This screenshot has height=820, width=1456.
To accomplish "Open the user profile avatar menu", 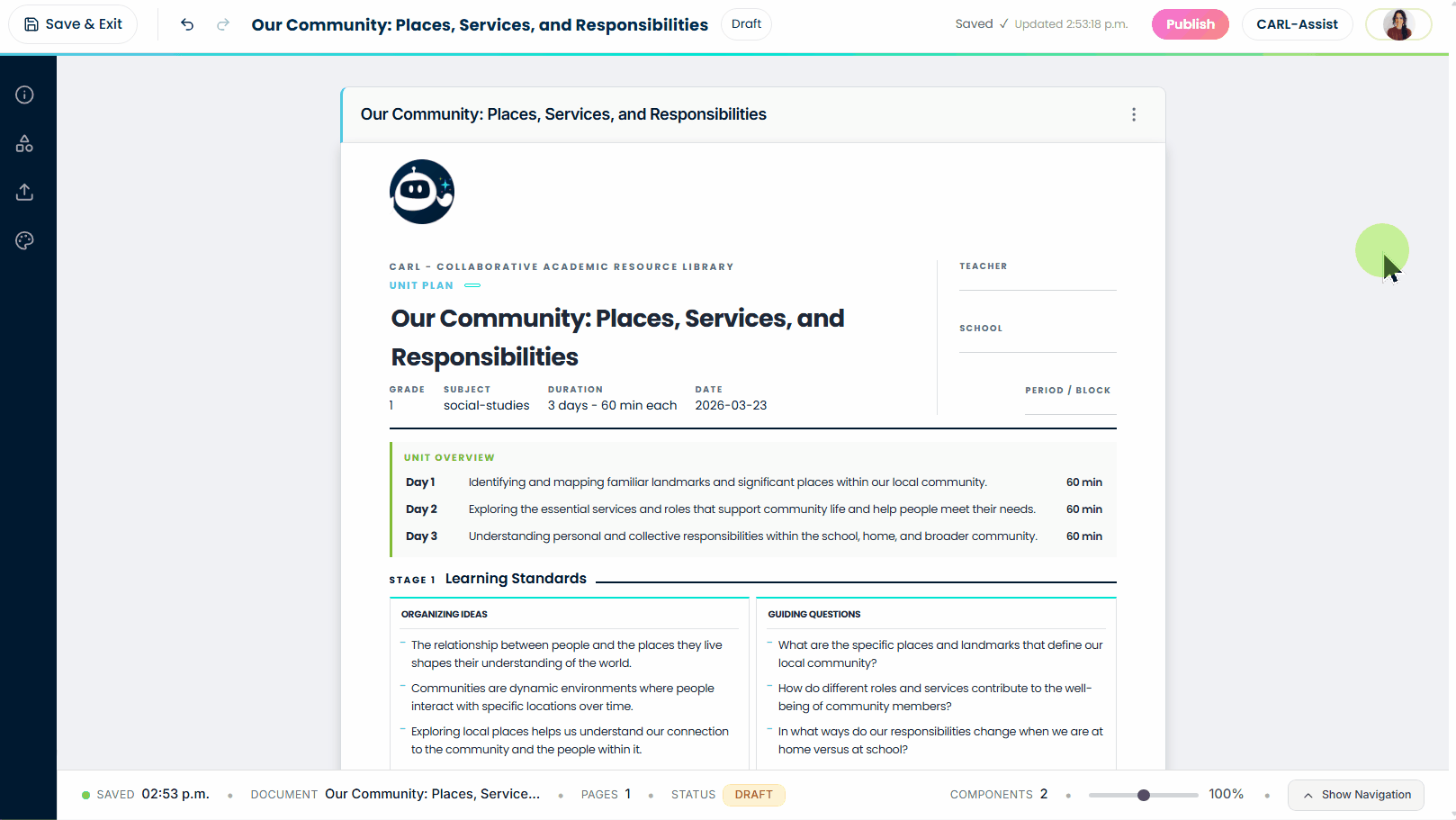I will pyautogui.click(x=1398, y=24).
